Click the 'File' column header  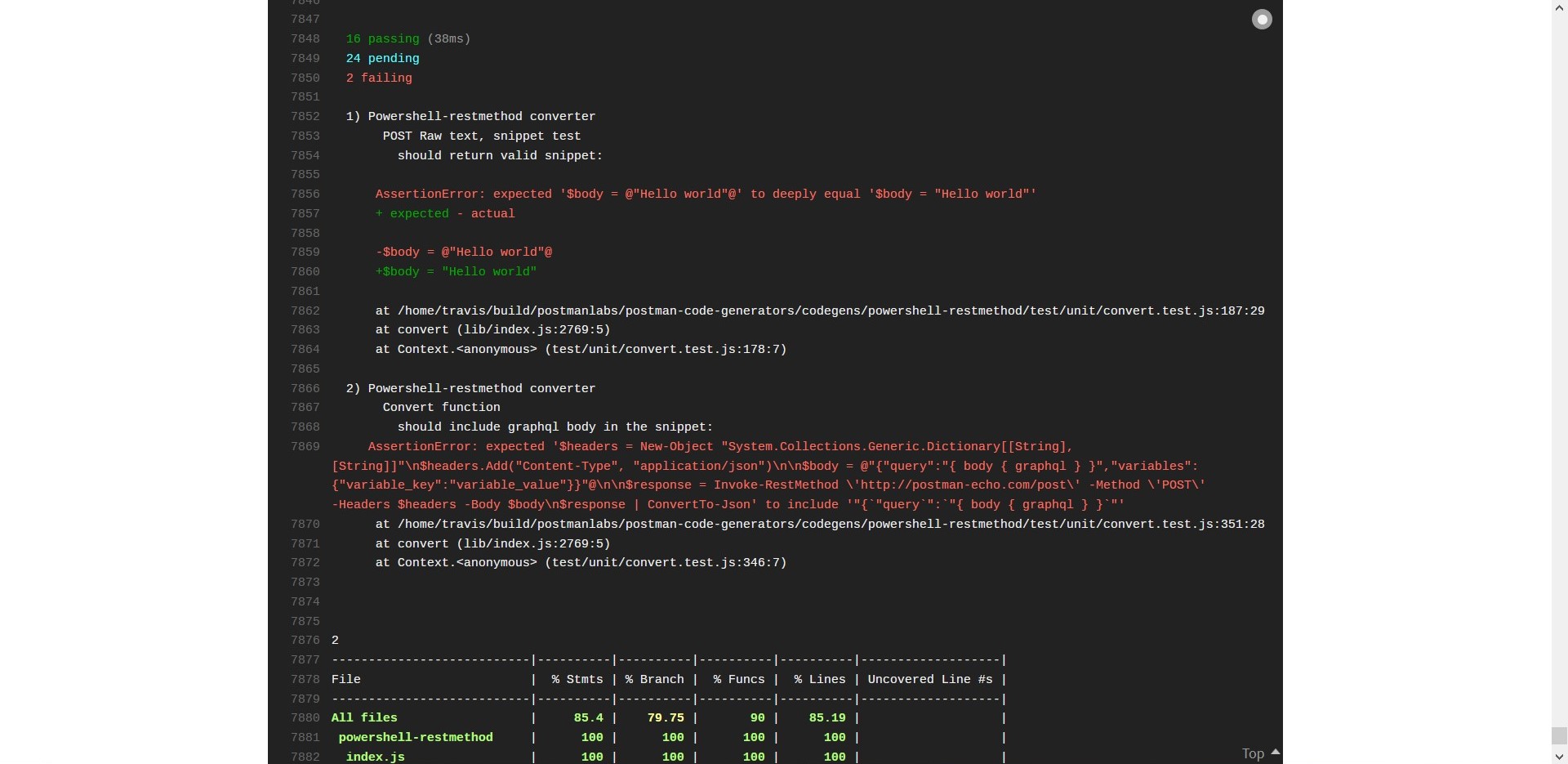coord(345,680)
